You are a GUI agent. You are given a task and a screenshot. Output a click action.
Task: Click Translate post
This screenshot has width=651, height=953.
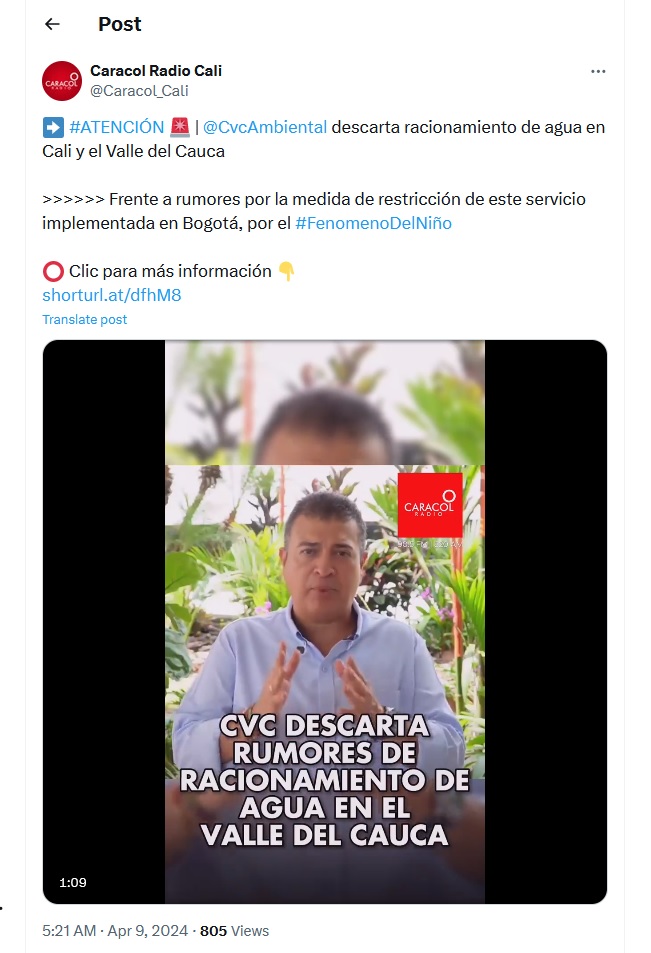coord(84,319)
